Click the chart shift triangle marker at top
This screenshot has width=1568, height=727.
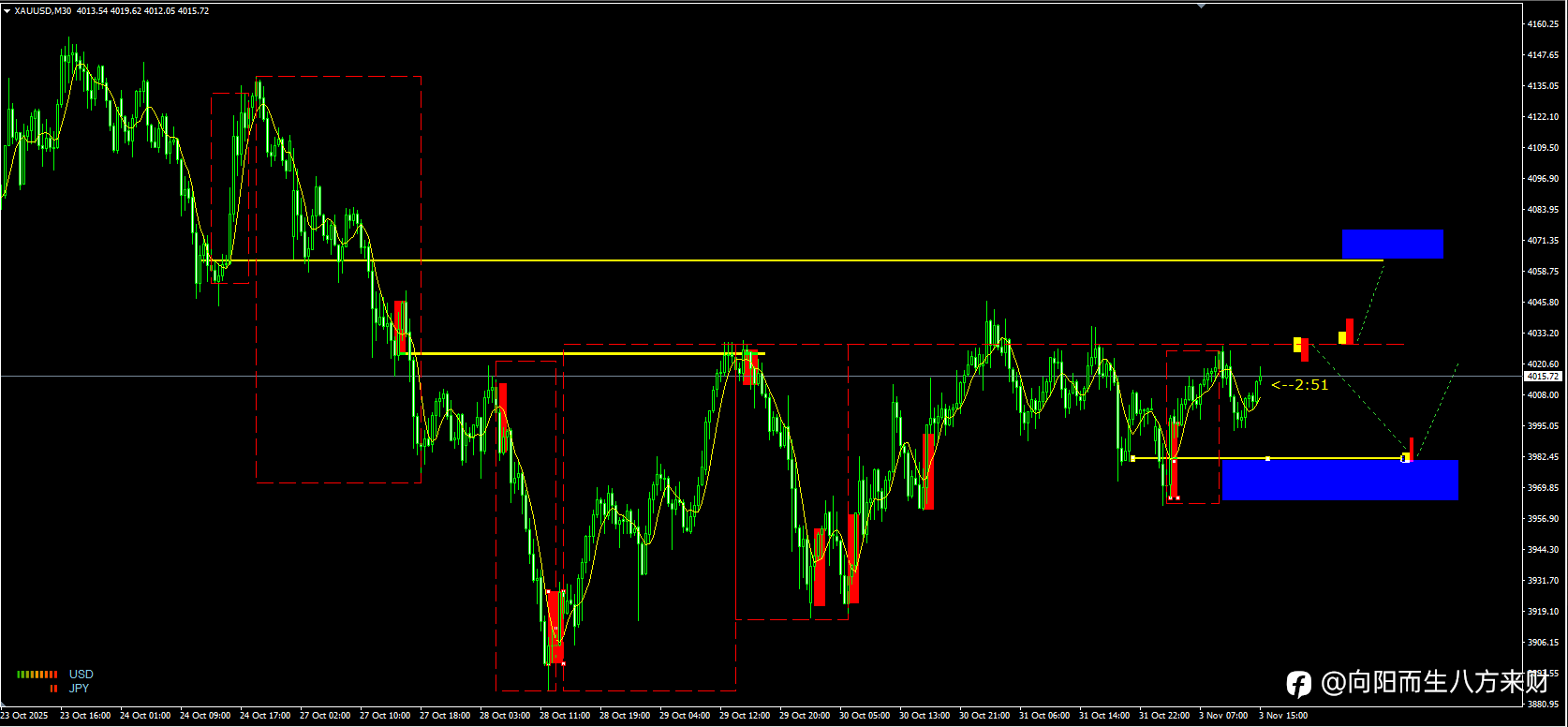1201,6
